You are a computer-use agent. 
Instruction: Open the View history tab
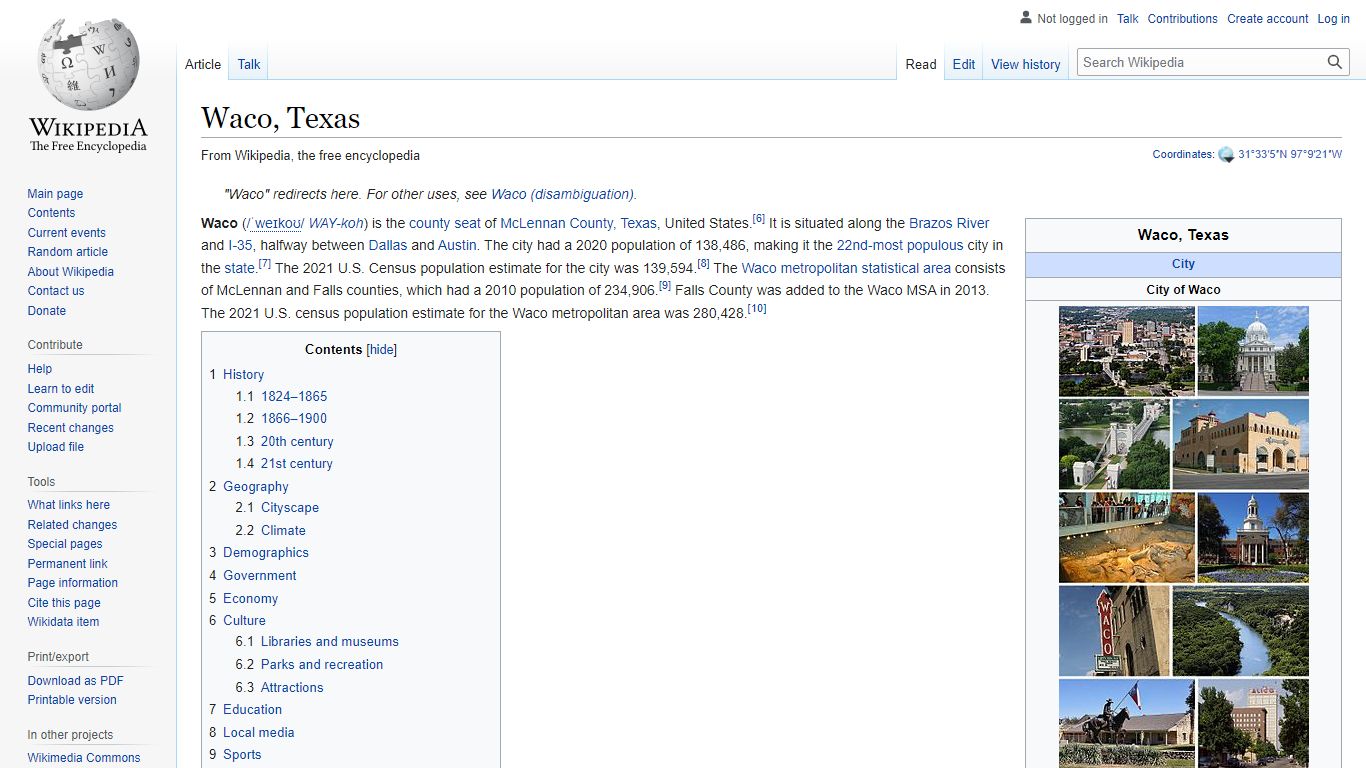1026,64
